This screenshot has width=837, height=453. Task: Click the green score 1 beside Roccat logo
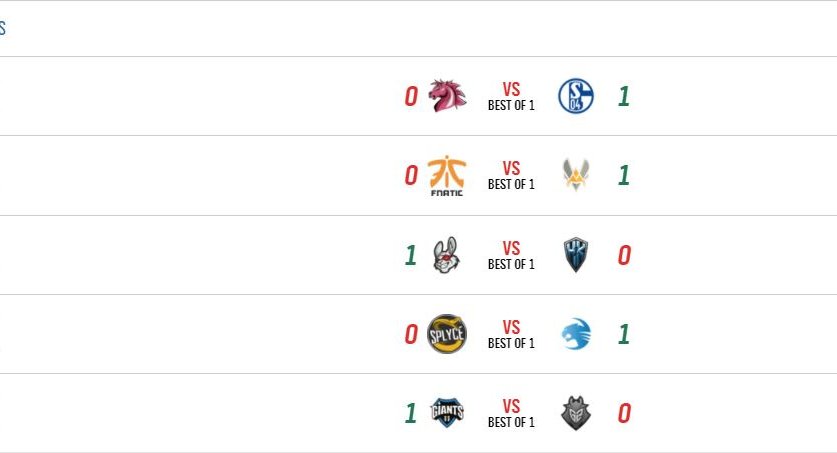pos(623,334)
